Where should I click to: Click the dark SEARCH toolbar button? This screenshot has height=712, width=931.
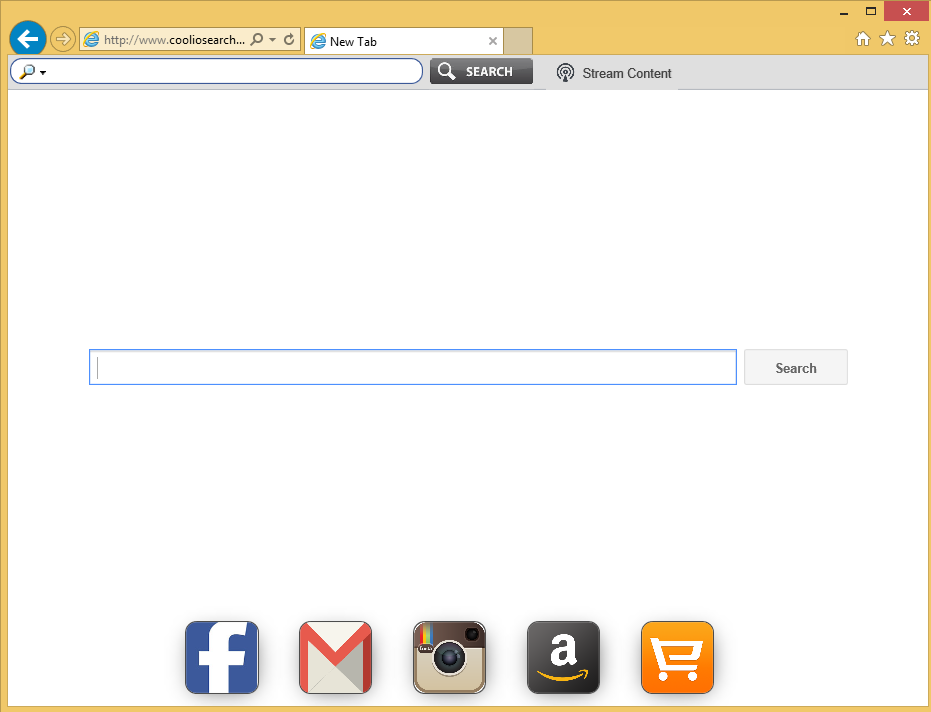(482, 71)
